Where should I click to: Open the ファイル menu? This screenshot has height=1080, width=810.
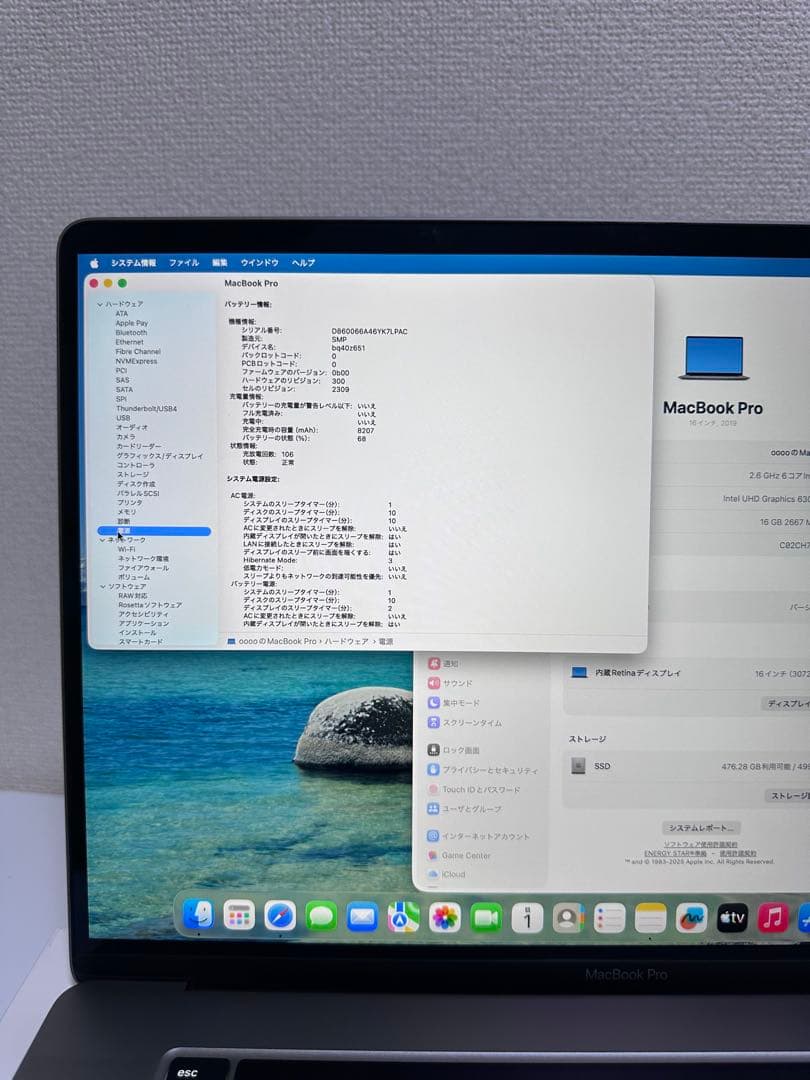coord(183,262)
